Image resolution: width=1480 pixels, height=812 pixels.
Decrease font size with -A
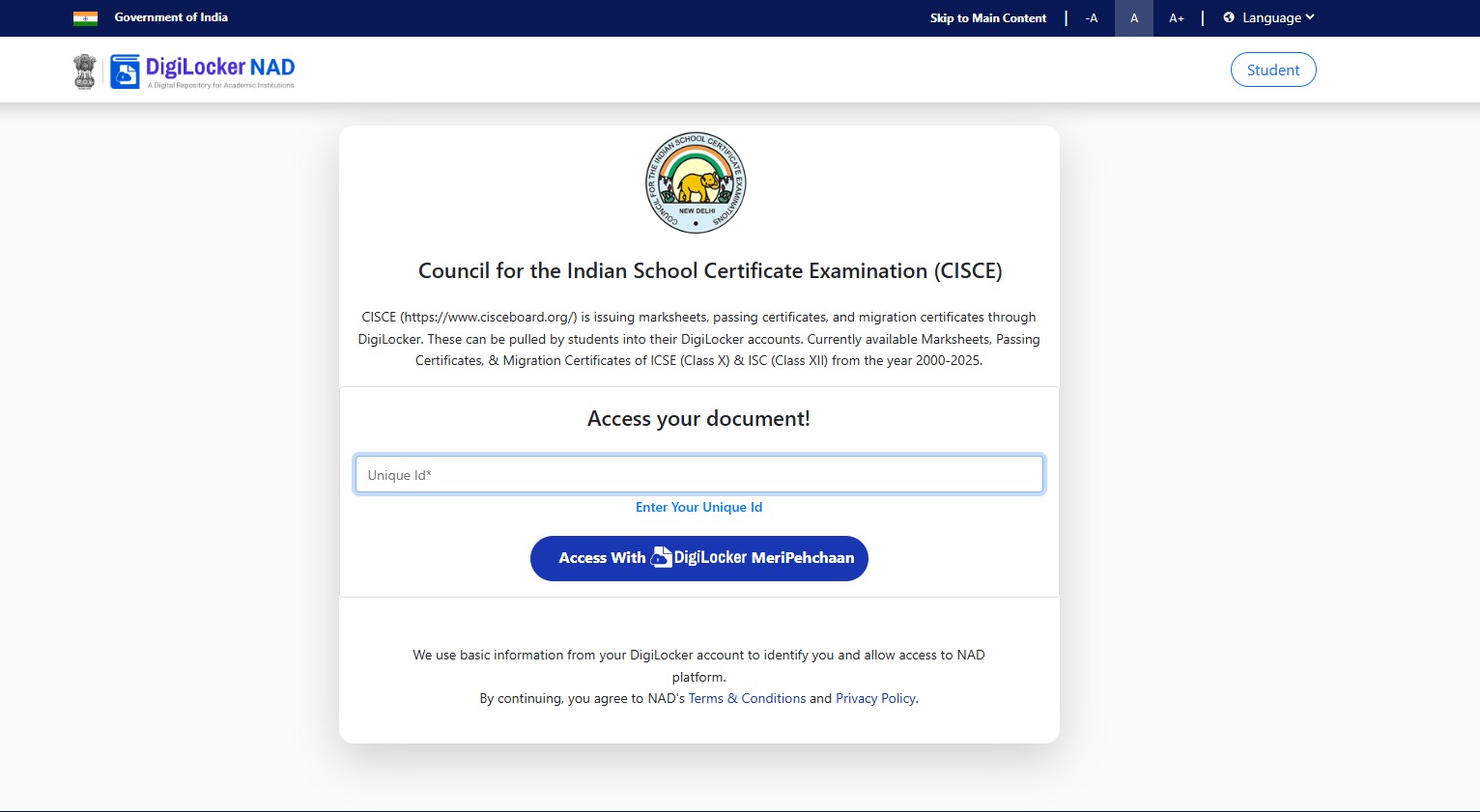[1092, 18]
